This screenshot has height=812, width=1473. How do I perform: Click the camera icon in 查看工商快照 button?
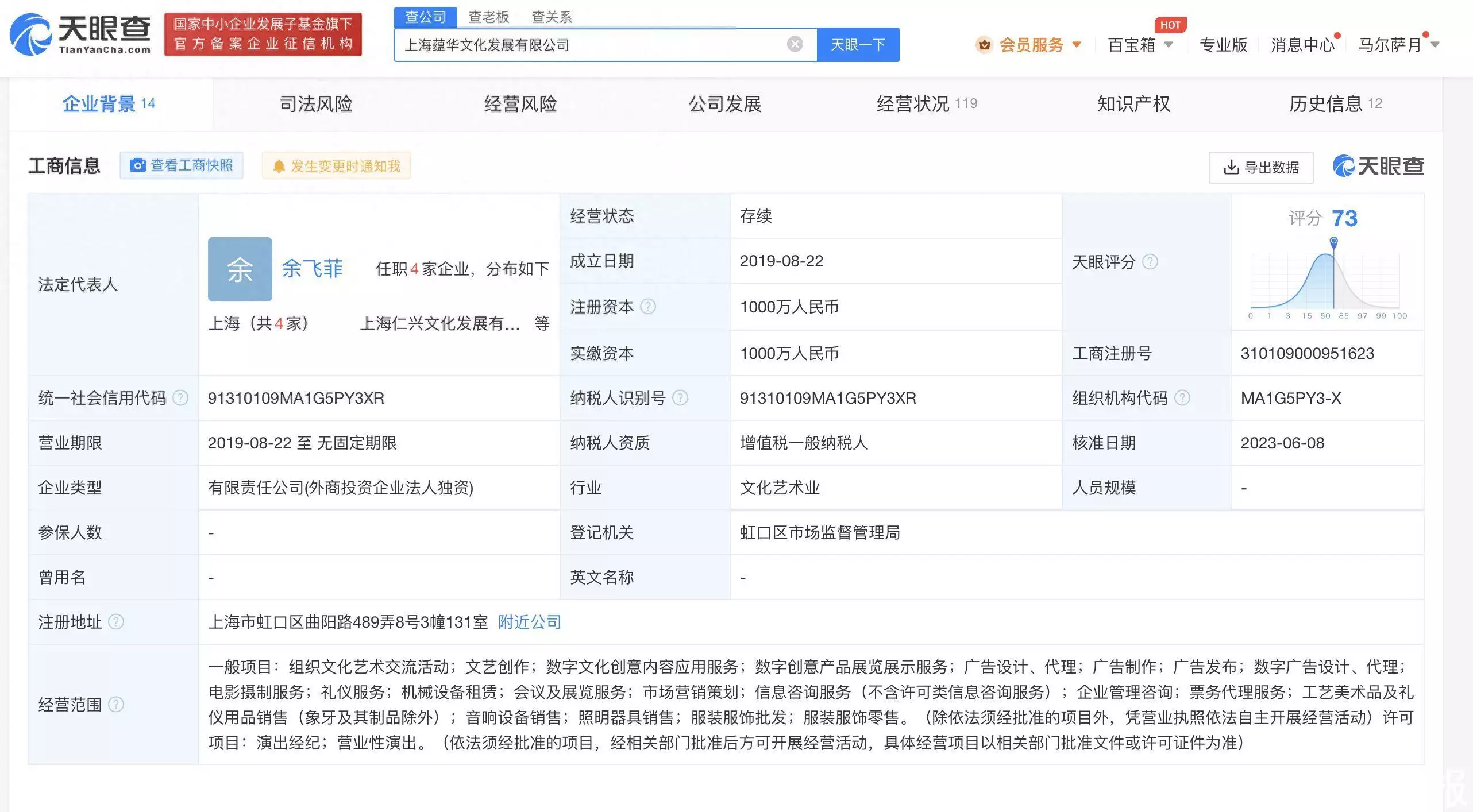point(138,165)
